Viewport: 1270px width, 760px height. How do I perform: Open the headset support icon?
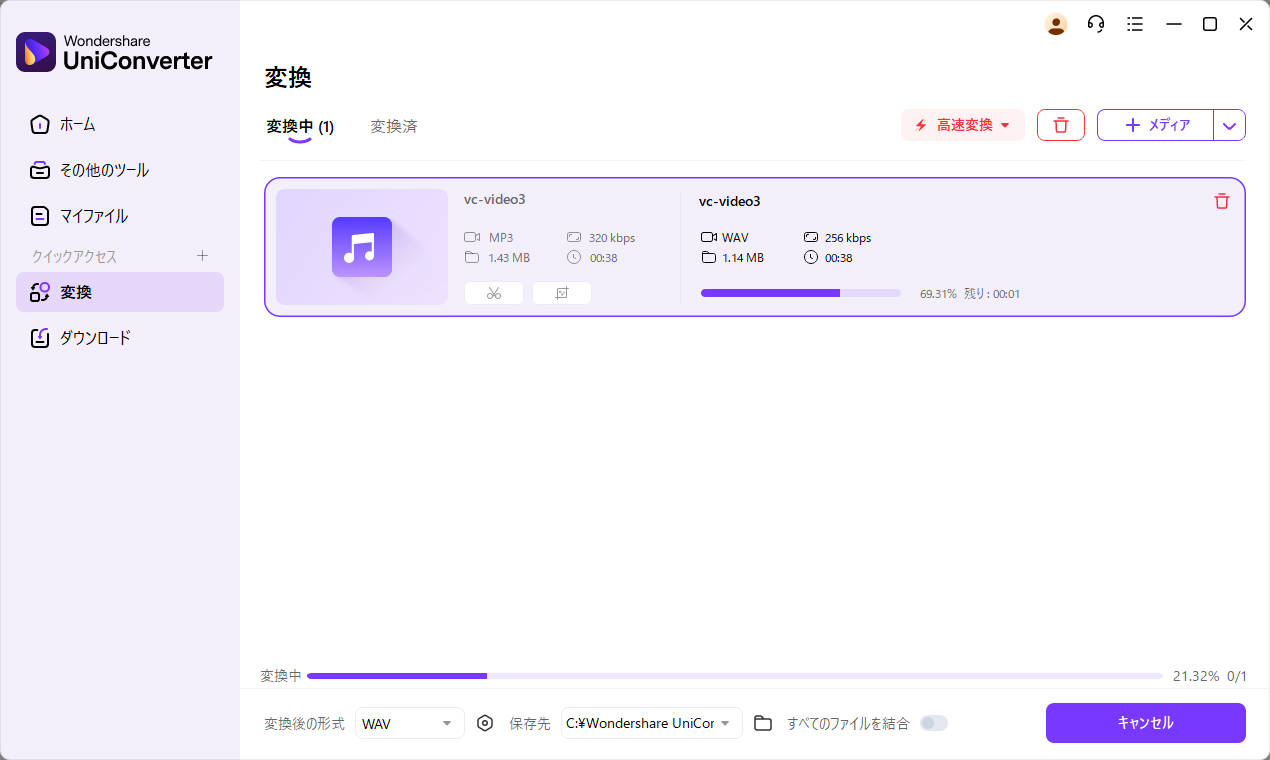tap(1096, 24)
